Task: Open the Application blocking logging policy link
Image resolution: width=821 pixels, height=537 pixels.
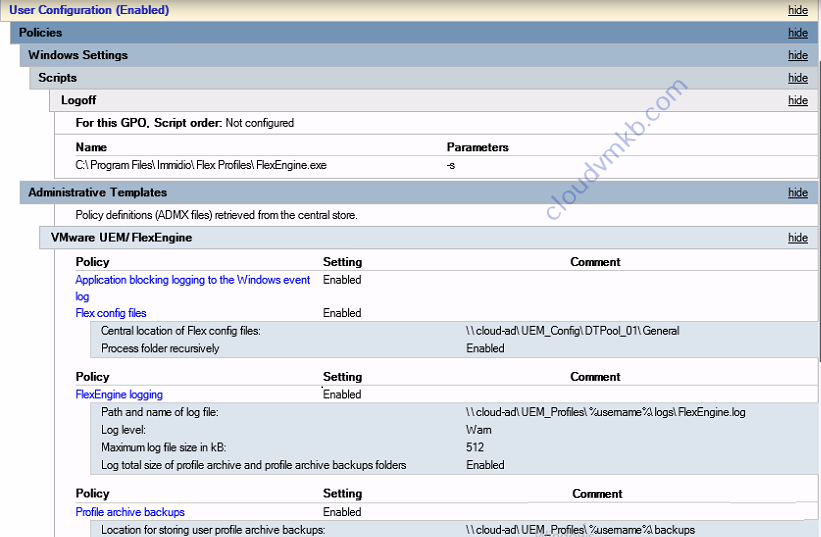Action: coord(193,288)
